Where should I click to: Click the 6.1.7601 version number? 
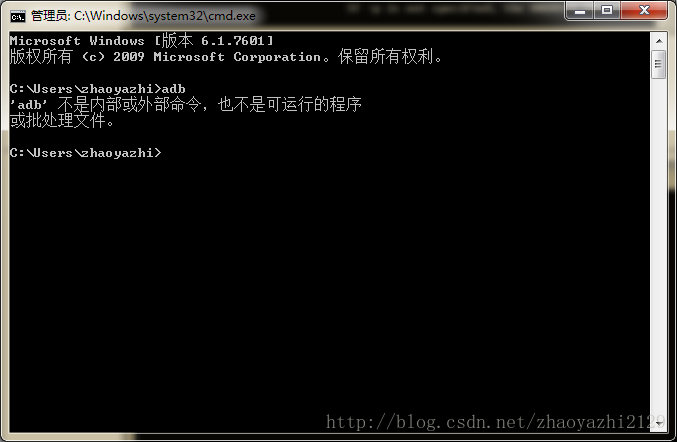coord(232,41)
